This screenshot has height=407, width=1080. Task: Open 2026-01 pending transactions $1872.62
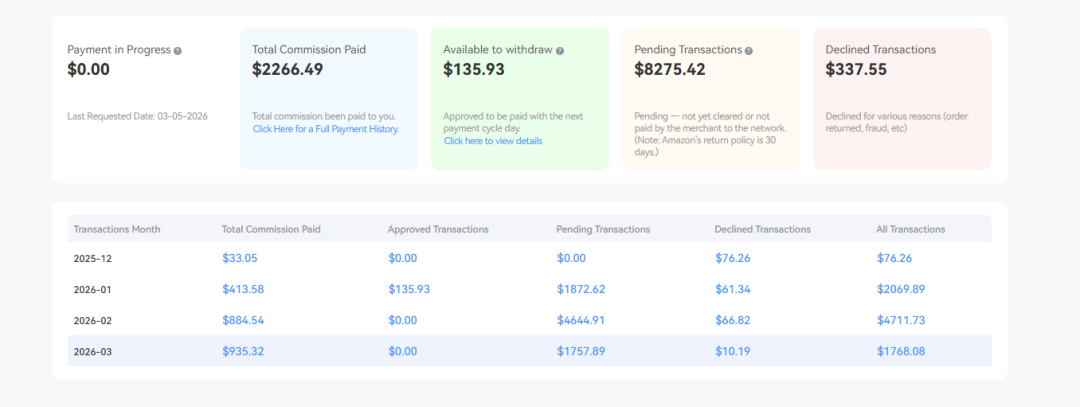(x=581, y=289)
